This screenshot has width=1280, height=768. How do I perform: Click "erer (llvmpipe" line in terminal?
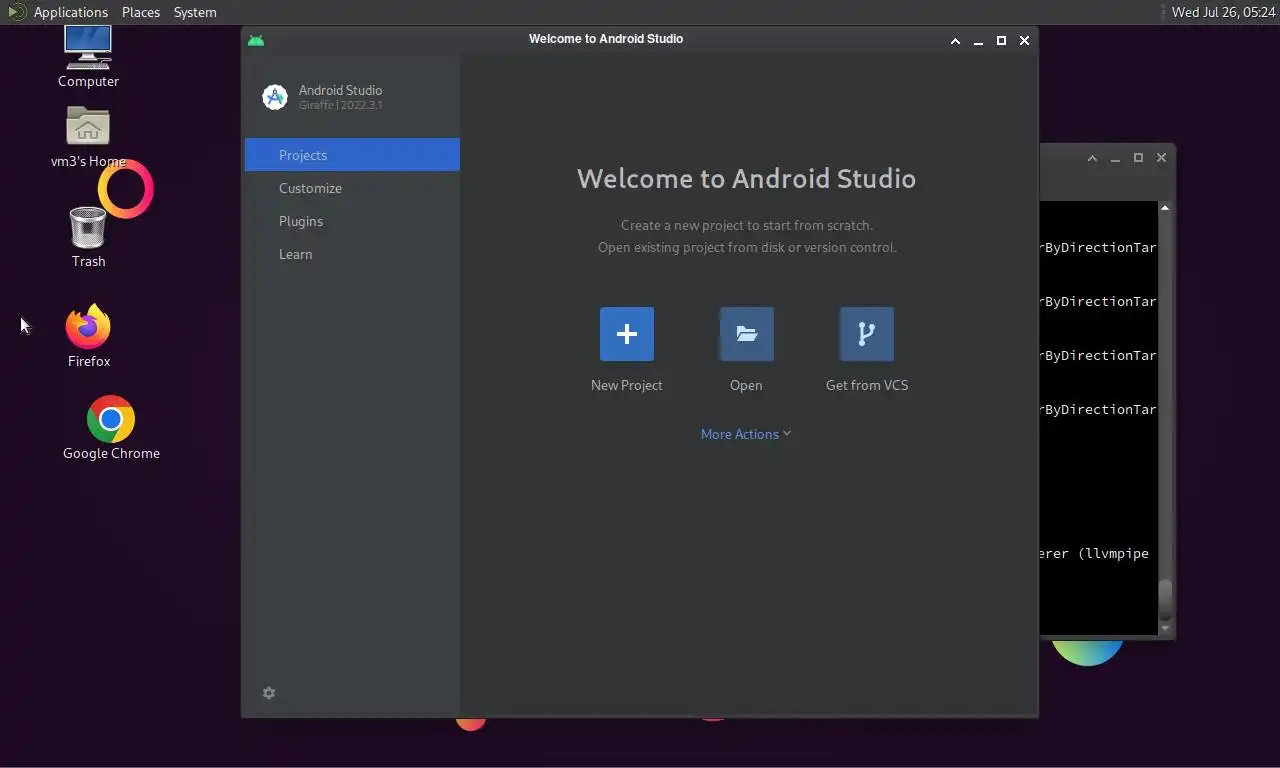(x=1095, y=553)
